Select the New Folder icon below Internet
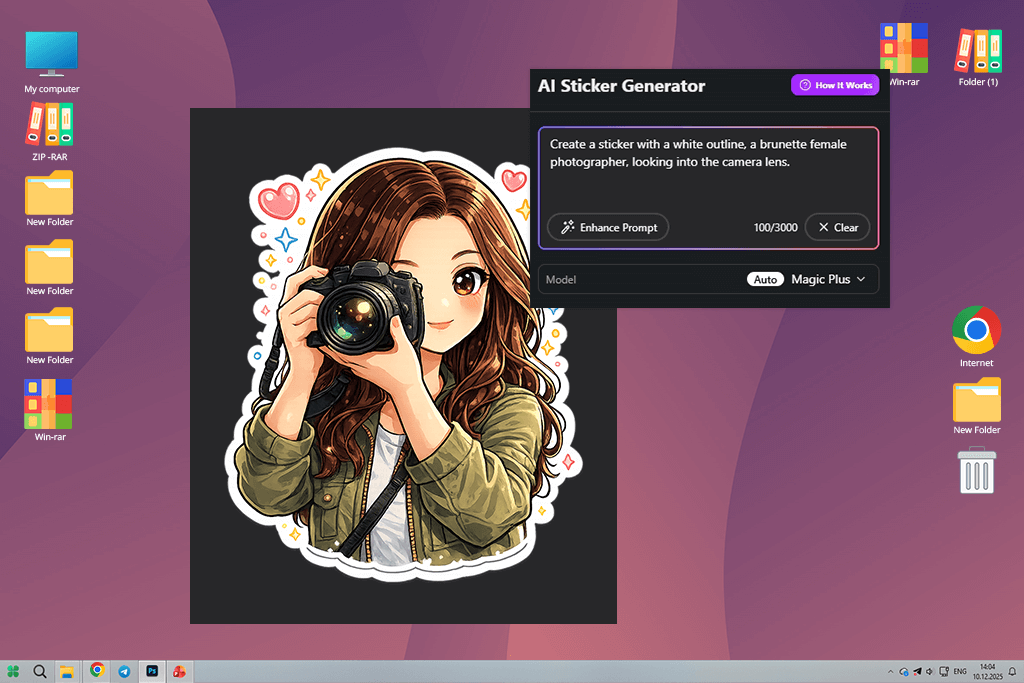The width and height of the screenshot is (1024, 683). pos(976,406)
